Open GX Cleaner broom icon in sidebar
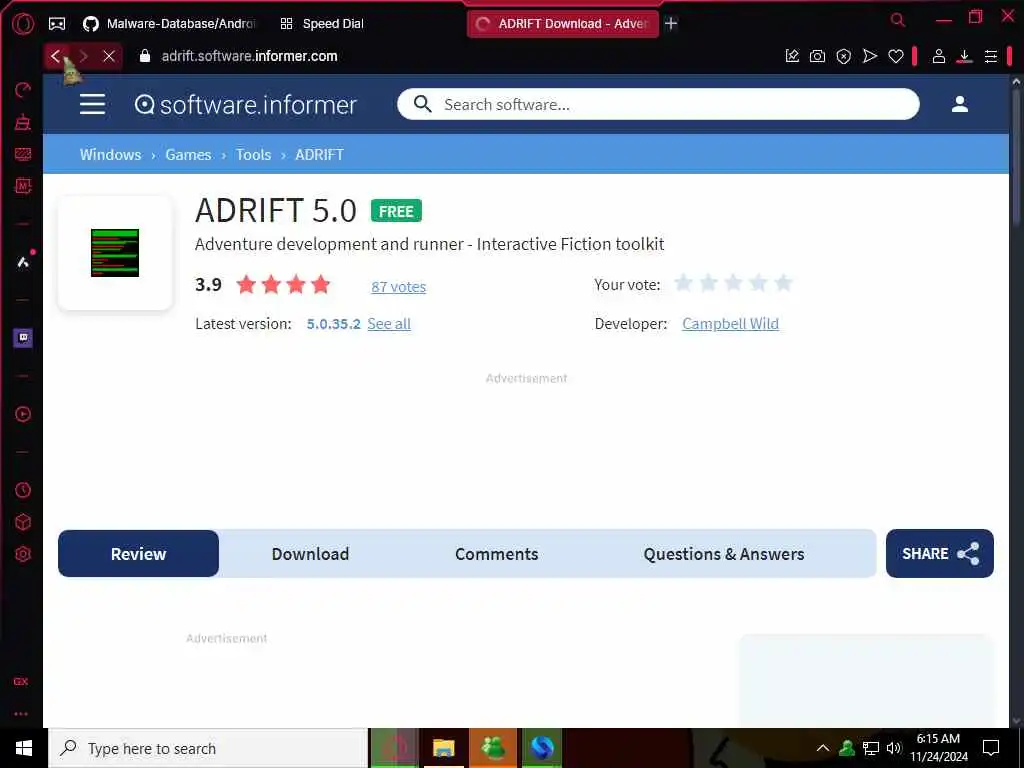The width and height of the screenshot is (1024, 768). [23, 122]
